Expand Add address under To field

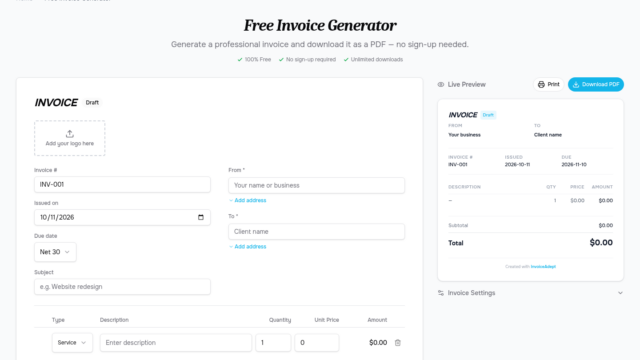[x=247, y=247]
